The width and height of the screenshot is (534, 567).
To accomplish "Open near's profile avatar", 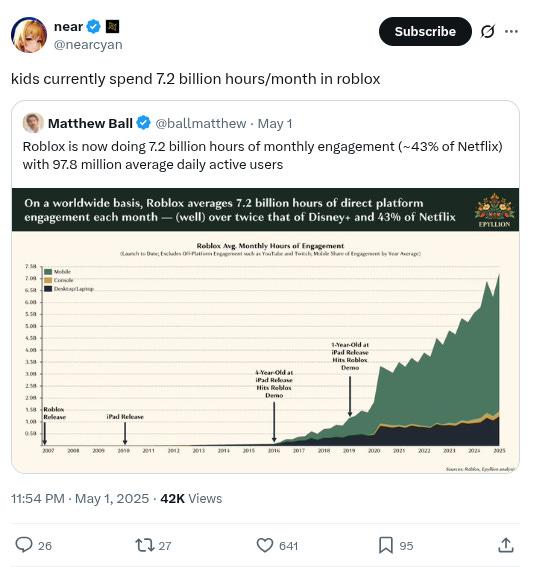I will (29, 35).
